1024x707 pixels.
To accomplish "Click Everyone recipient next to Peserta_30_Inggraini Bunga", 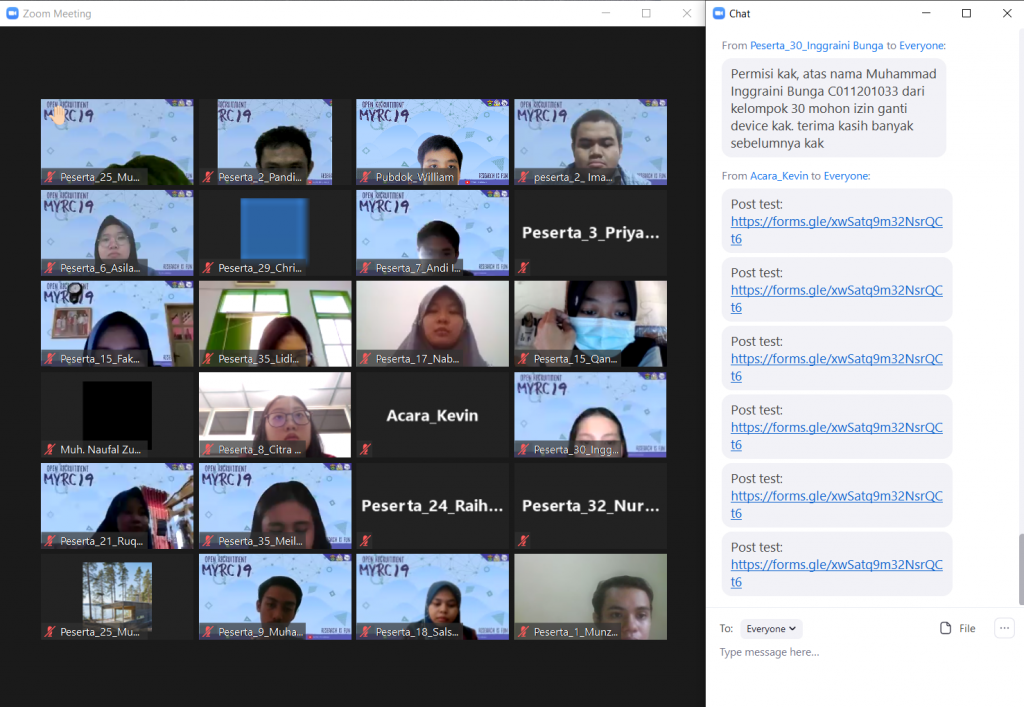I will coord(922,45).
